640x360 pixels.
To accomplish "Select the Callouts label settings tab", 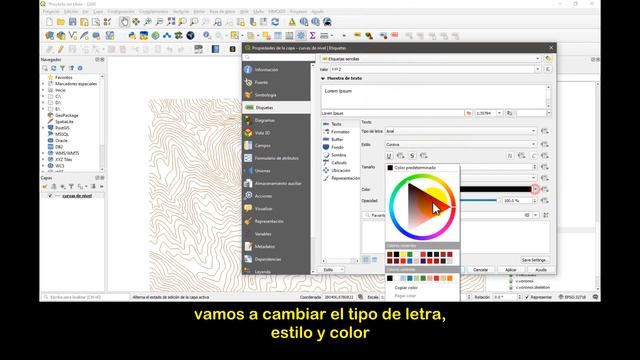I will tap(340, 163).
